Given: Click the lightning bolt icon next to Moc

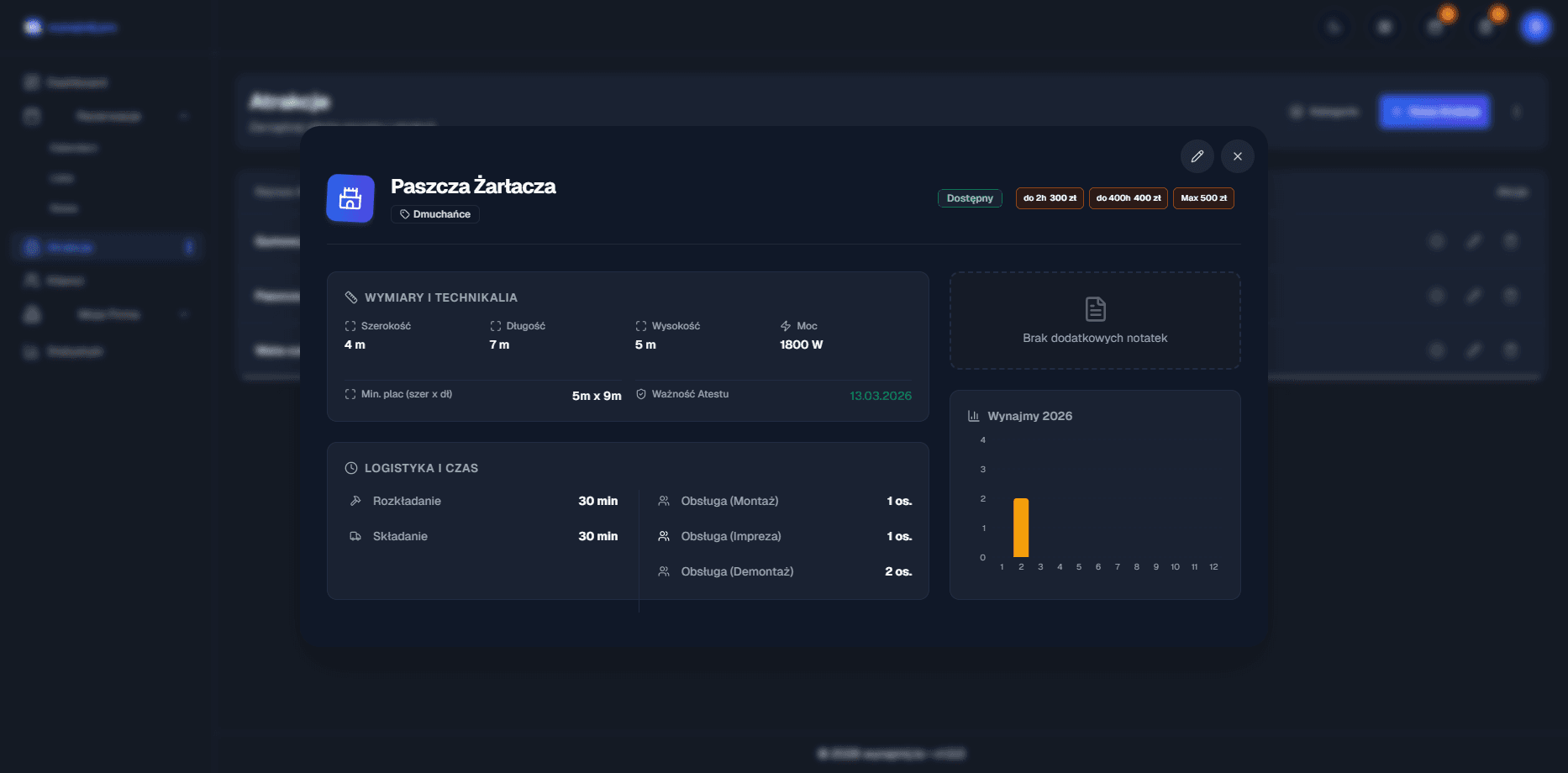Looking at the screenshot, I should (786, 326).
